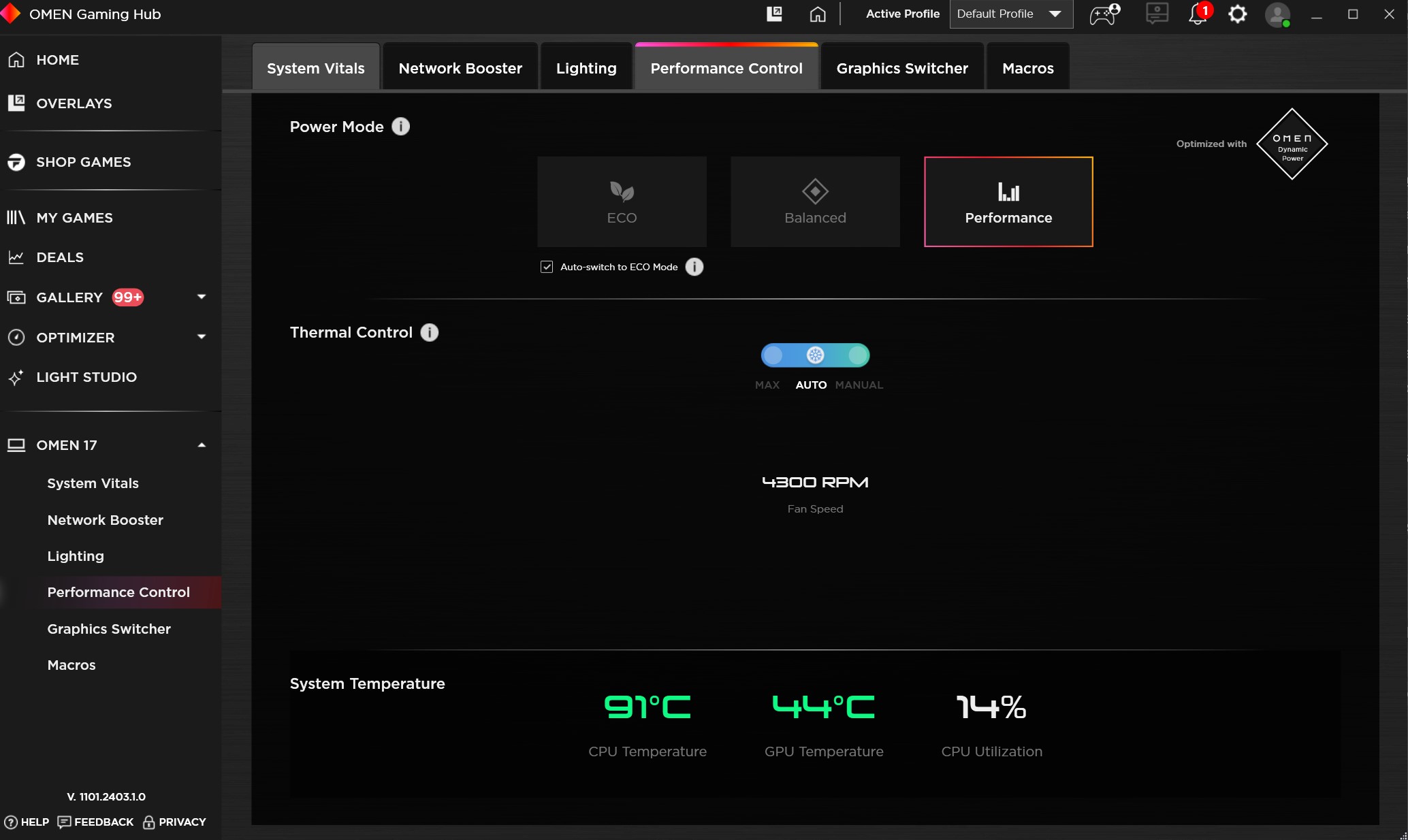Viewport: 1408px width, 840px height.
Task: Open Graphics Switcher under OMEN 17
Action: coord(110,629)
